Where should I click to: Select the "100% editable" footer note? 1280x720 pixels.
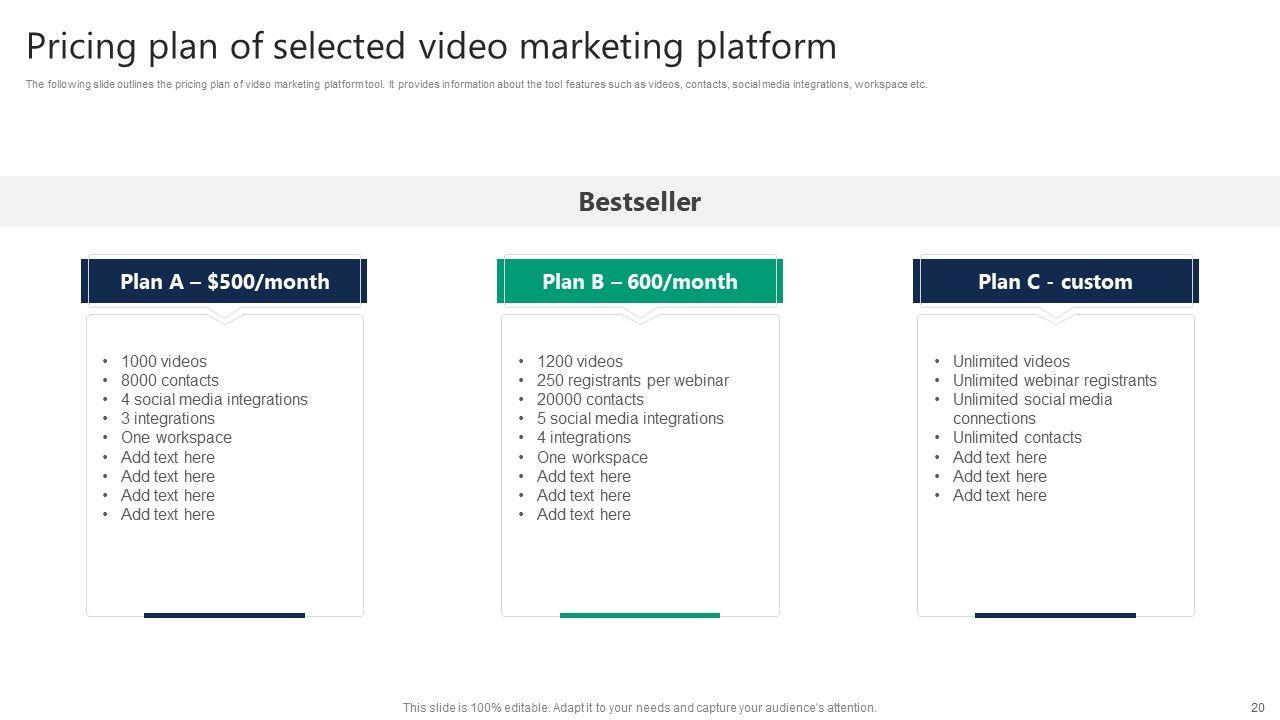(639, 707)
